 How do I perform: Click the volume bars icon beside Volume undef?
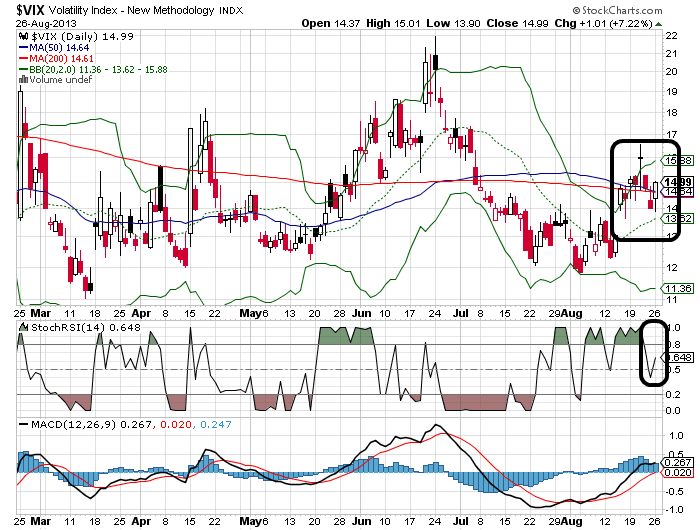click(x=23, y=79)
